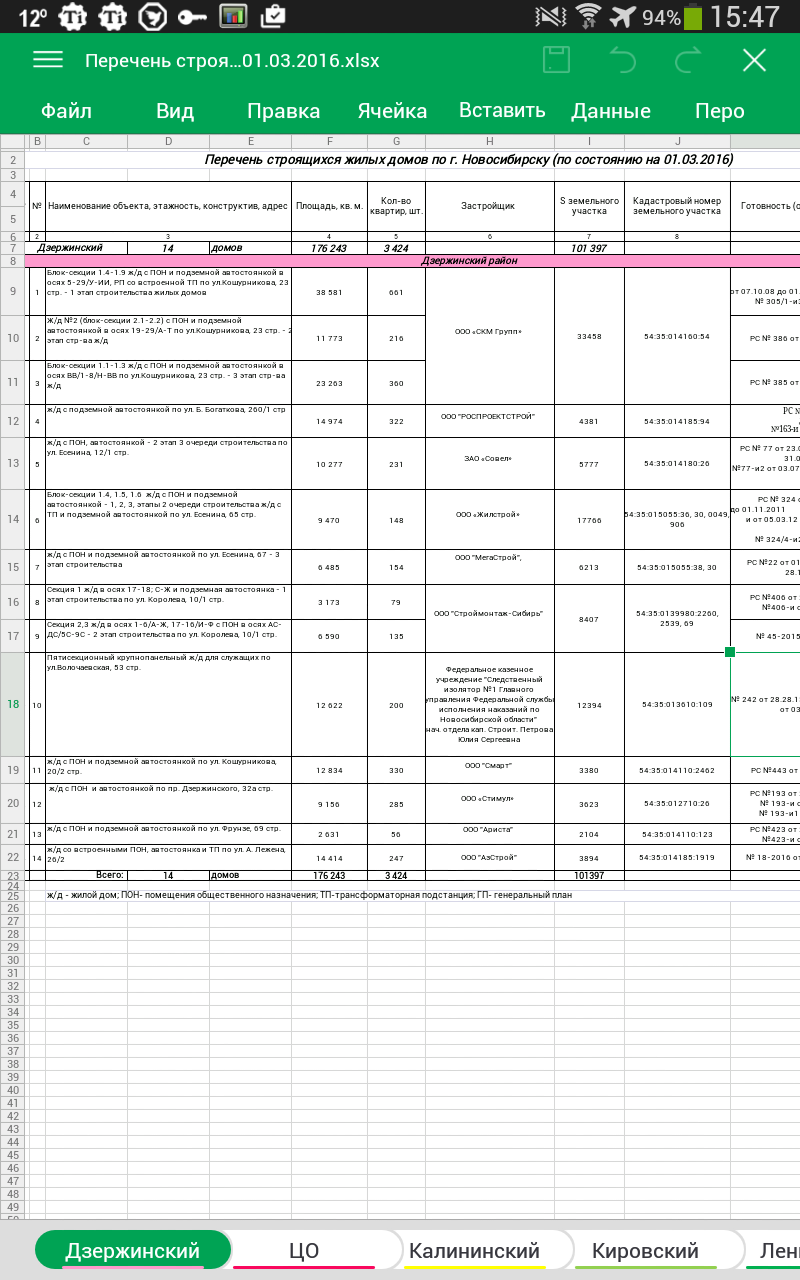800x1280 pixels.
Task: Open the Правка menu
Action: 284,111
